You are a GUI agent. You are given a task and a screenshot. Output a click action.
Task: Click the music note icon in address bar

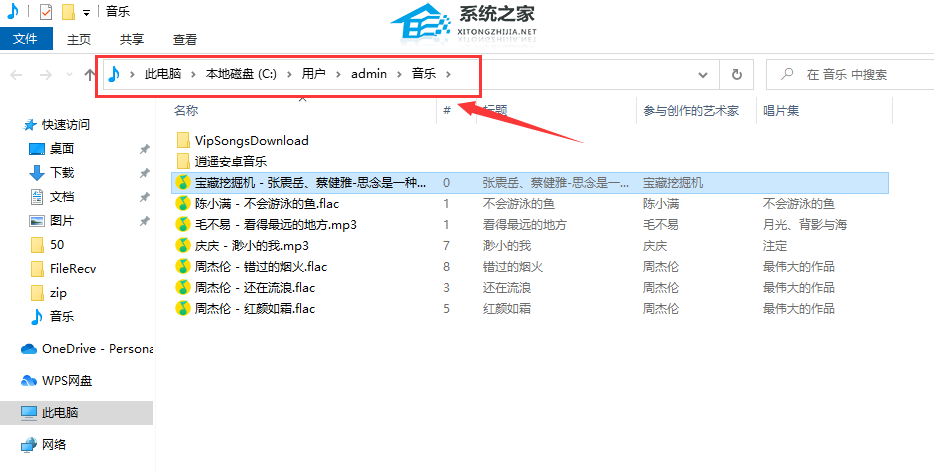click(114, 74)
